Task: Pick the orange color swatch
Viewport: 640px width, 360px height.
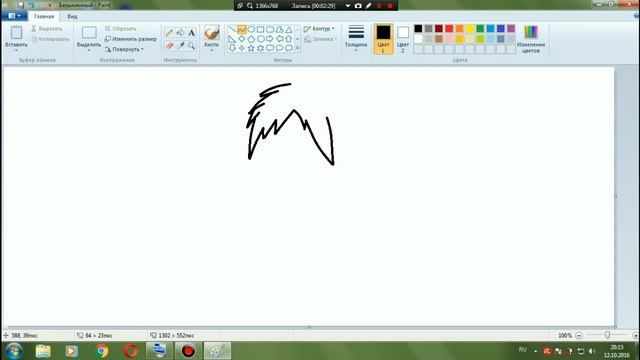Action: 460,29
